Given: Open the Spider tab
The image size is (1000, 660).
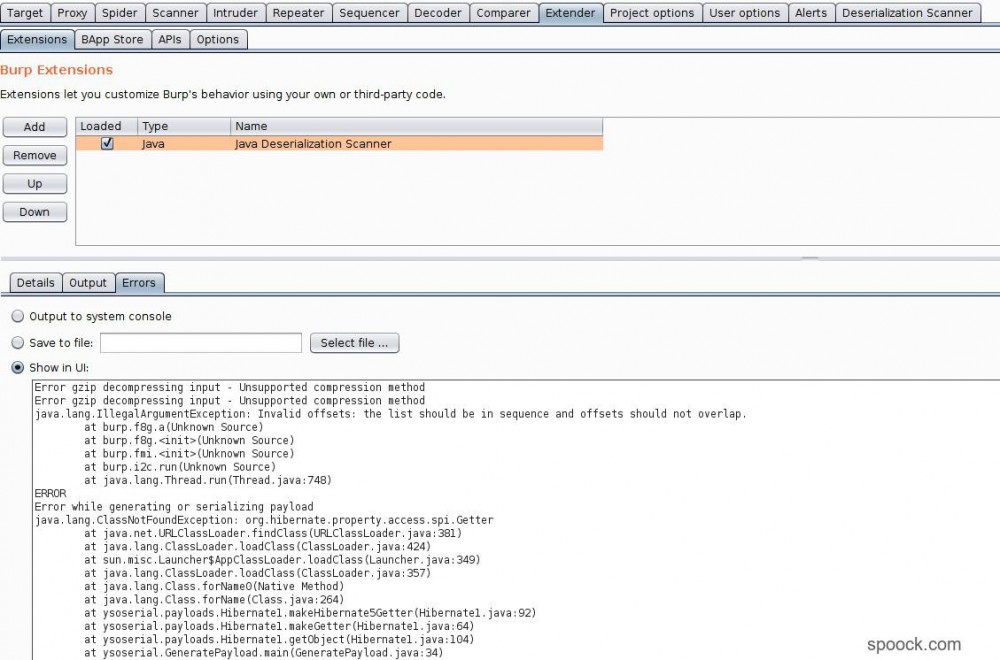Looking at the screenshot, I should [x=119, y=13].
